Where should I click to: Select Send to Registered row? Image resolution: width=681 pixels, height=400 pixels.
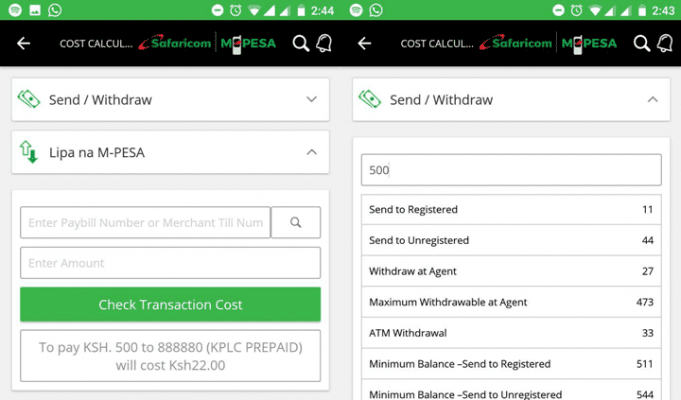(511, 209)
